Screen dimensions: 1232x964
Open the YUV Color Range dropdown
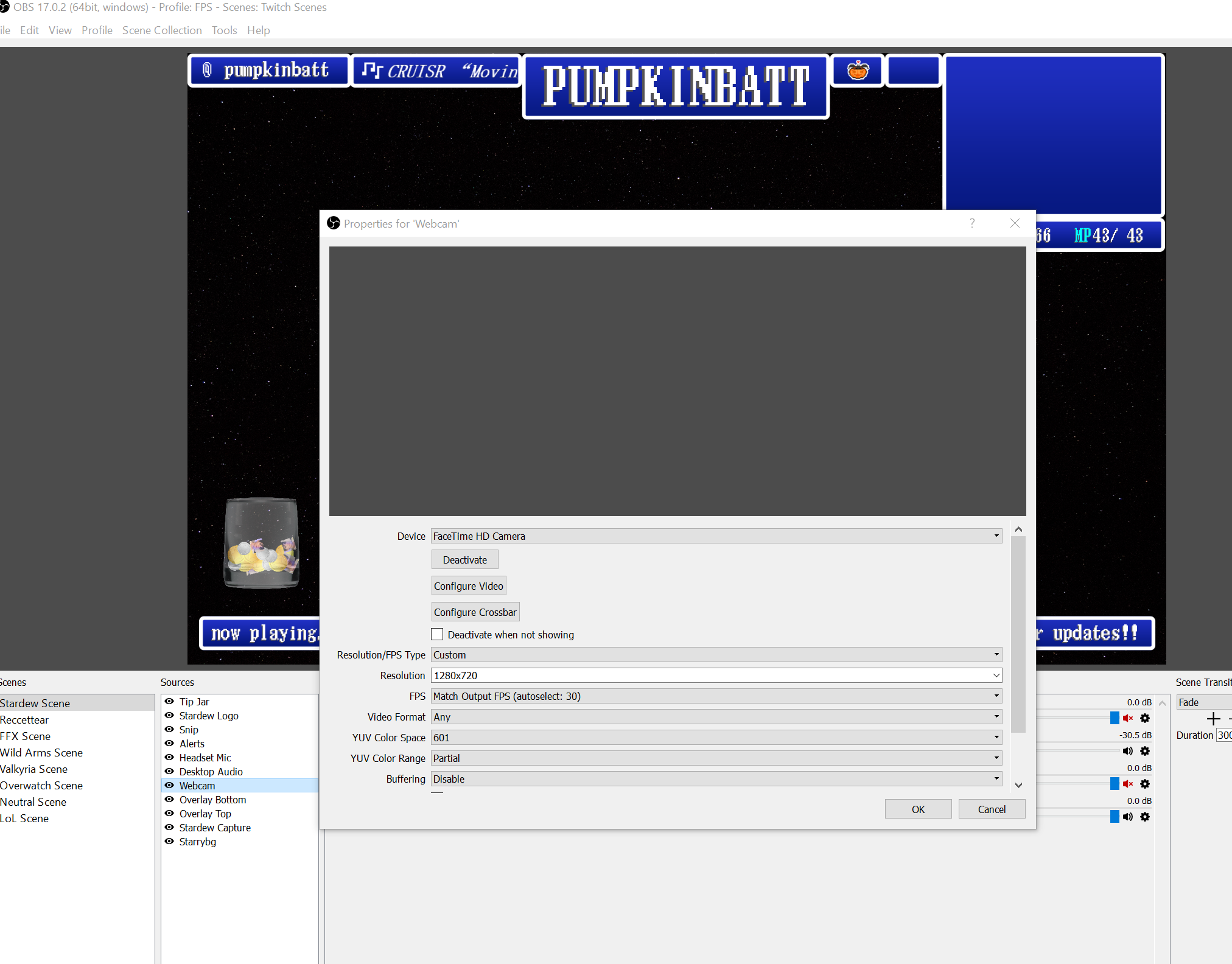click(716, 758)
